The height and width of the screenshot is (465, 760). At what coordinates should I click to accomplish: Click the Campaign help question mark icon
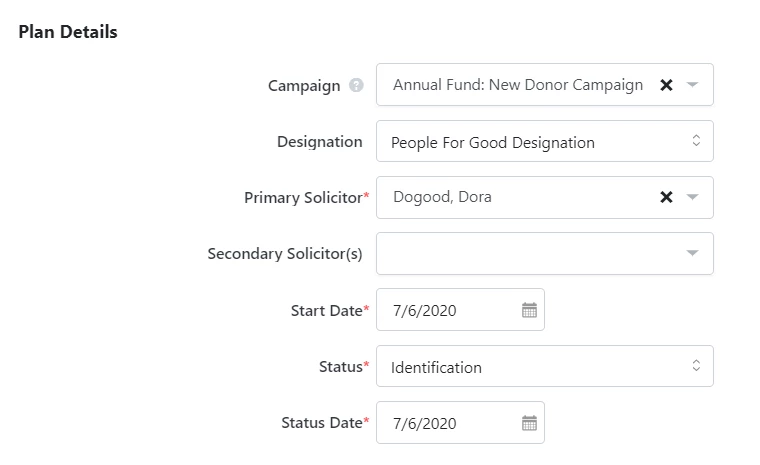click(356, 85)
